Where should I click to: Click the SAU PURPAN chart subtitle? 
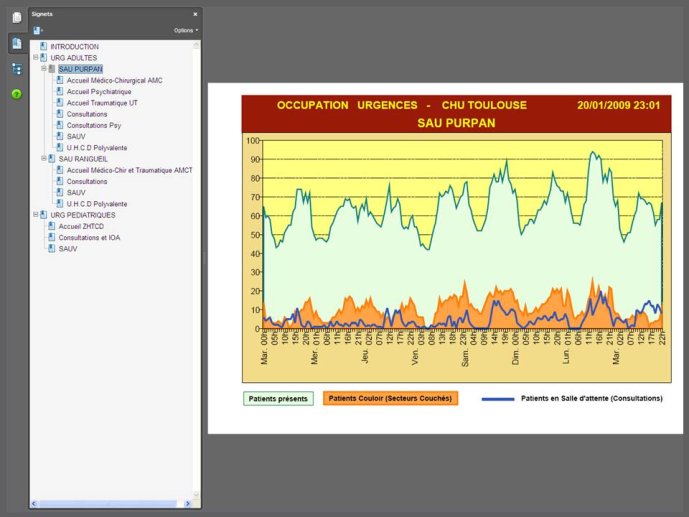(456, 123)
